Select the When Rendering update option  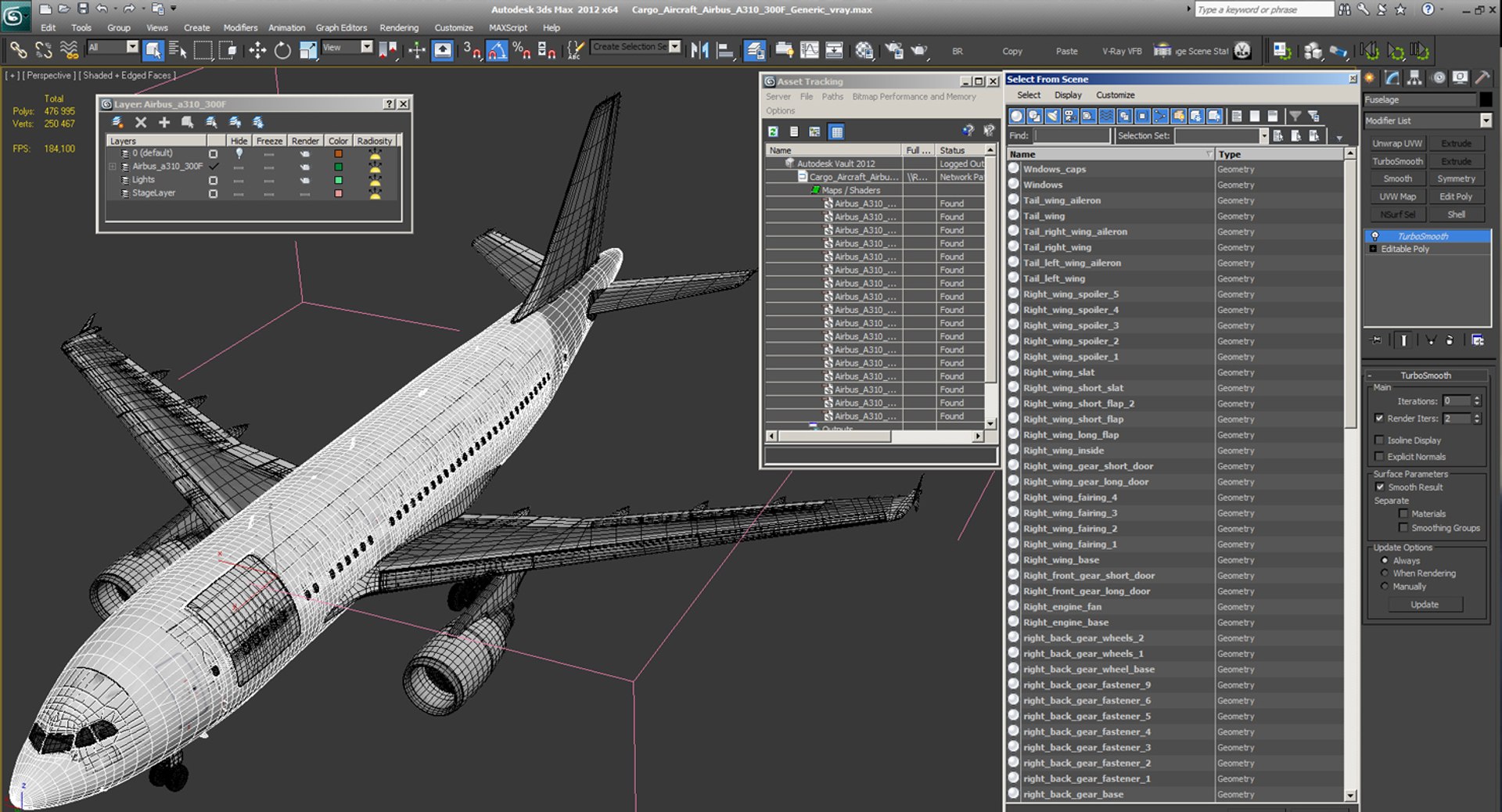(x=1385, y=573)
